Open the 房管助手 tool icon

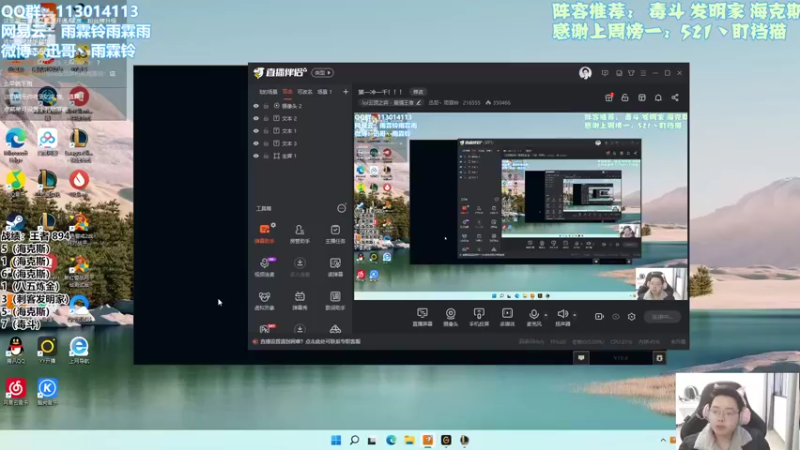point(299,233)
